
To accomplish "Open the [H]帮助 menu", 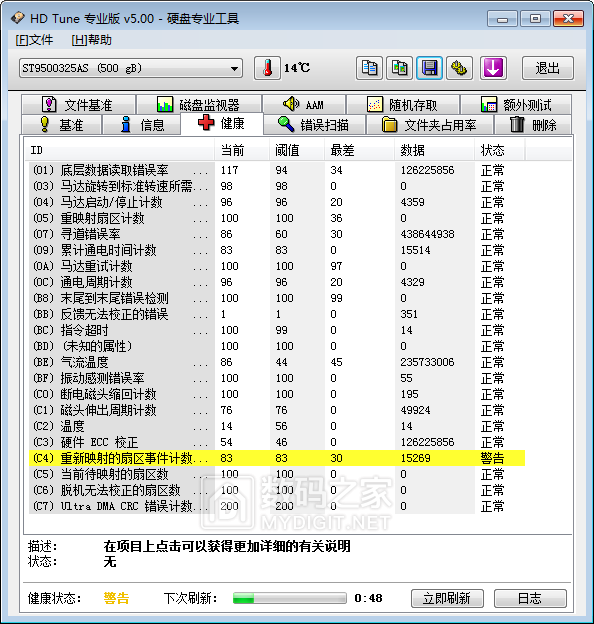I will coord(92,40).
